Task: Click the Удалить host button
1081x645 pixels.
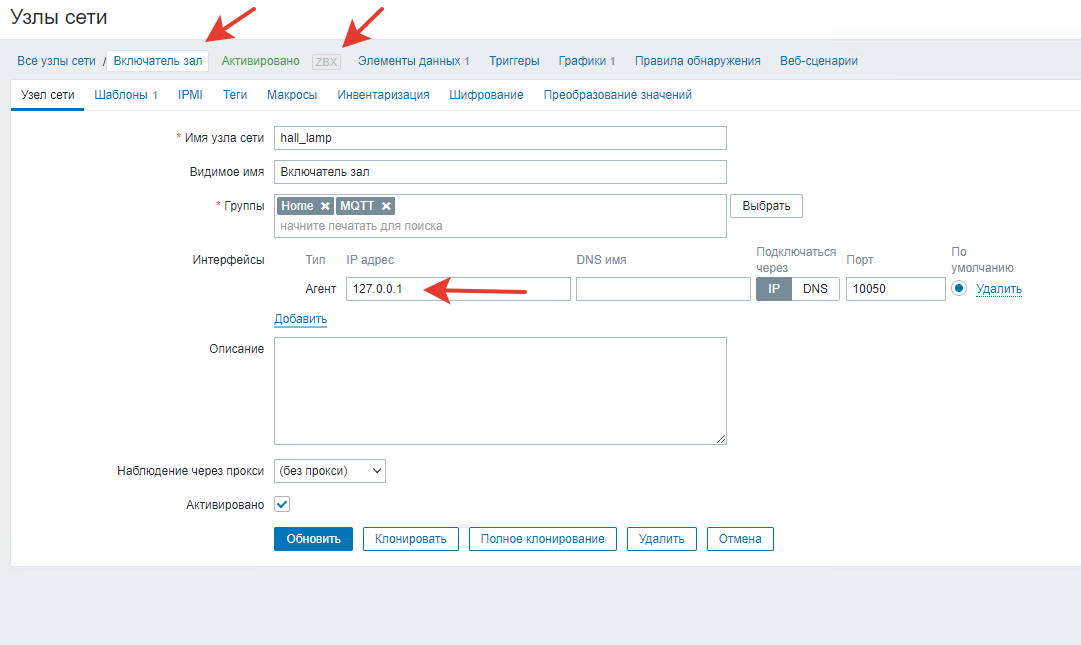Action: click(x=662, y=539)
